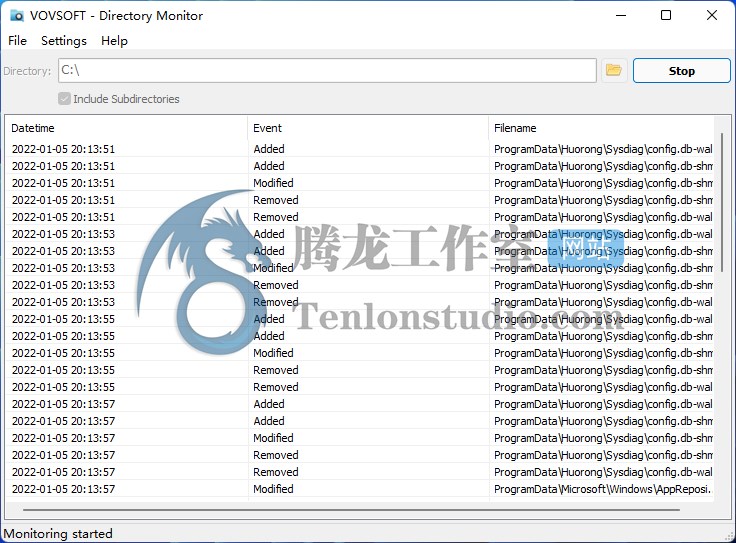
Task: Select the 20:13:57 Removed config.db-shm row
Action: 360,455
